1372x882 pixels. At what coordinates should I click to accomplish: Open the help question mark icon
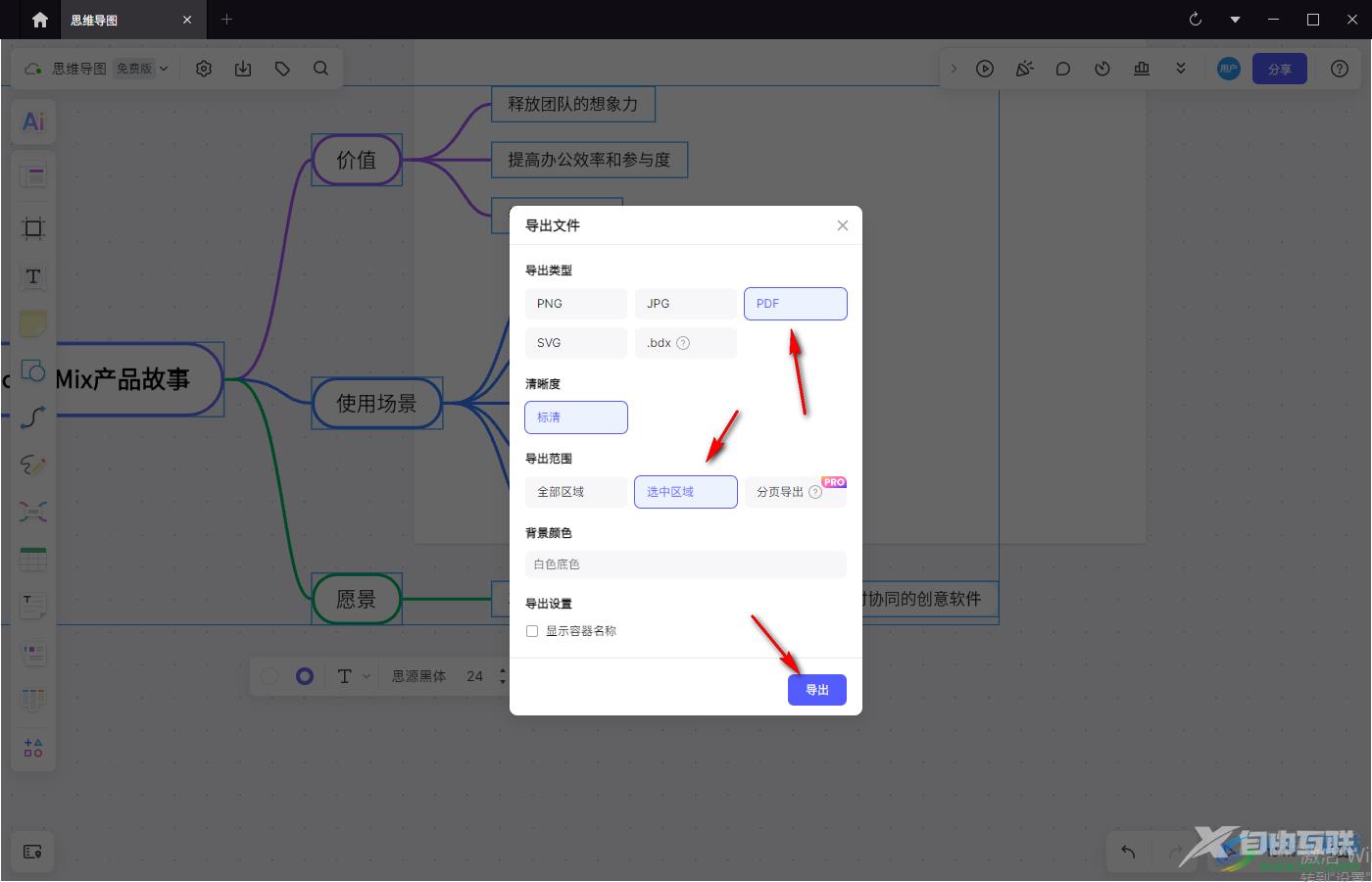point(1340,69)
